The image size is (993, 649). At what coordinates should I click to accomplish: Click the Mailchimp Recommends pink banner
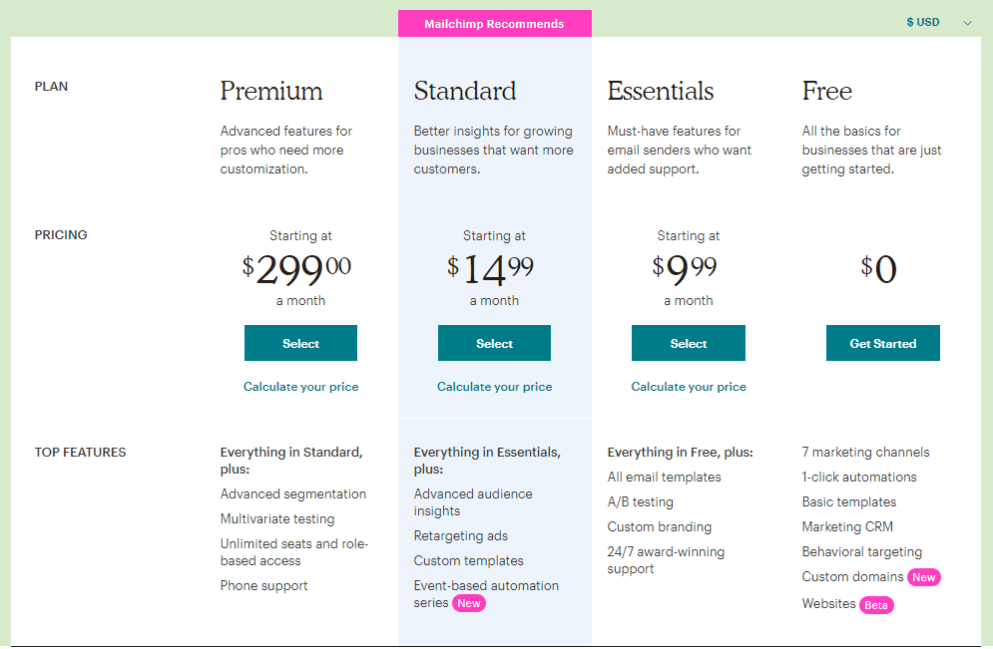(494, 22)
